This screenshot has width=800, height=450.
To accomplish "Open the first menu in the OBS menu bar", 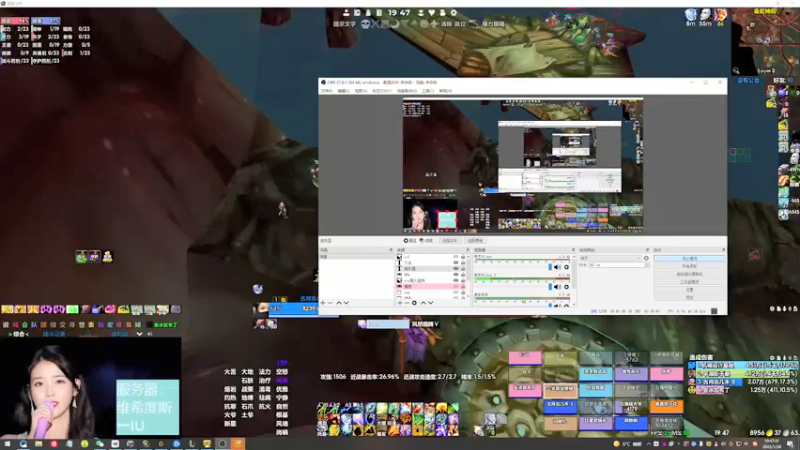I will pos(327,91).
